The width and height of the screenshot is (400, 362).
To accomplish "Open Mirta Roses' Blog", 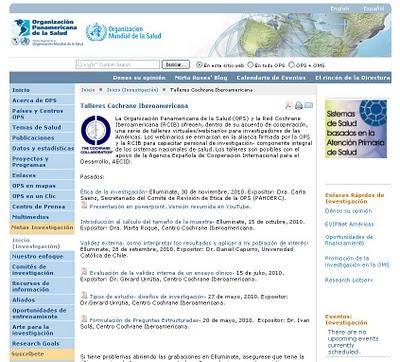I will (x=201, y=78).
